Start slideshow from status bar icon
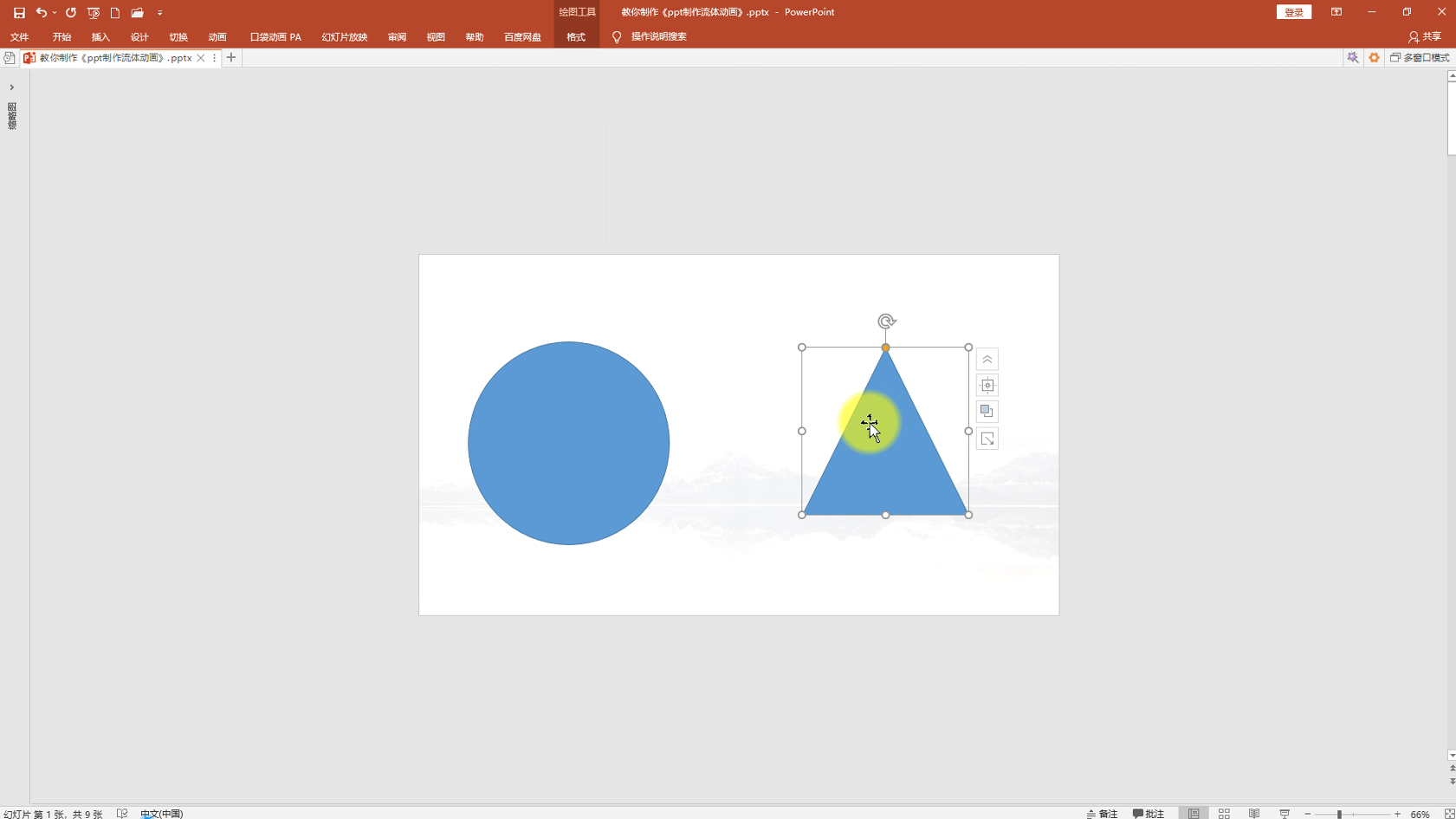Screen dimensions: 1456x819 click(1285, 814)
